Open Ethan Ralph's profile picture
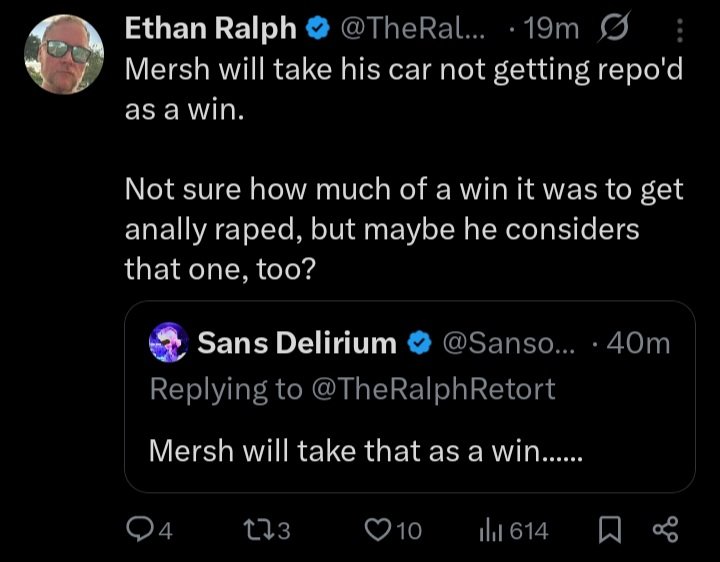The height and width of the screenshot is (562, 720). click(64, 54)
